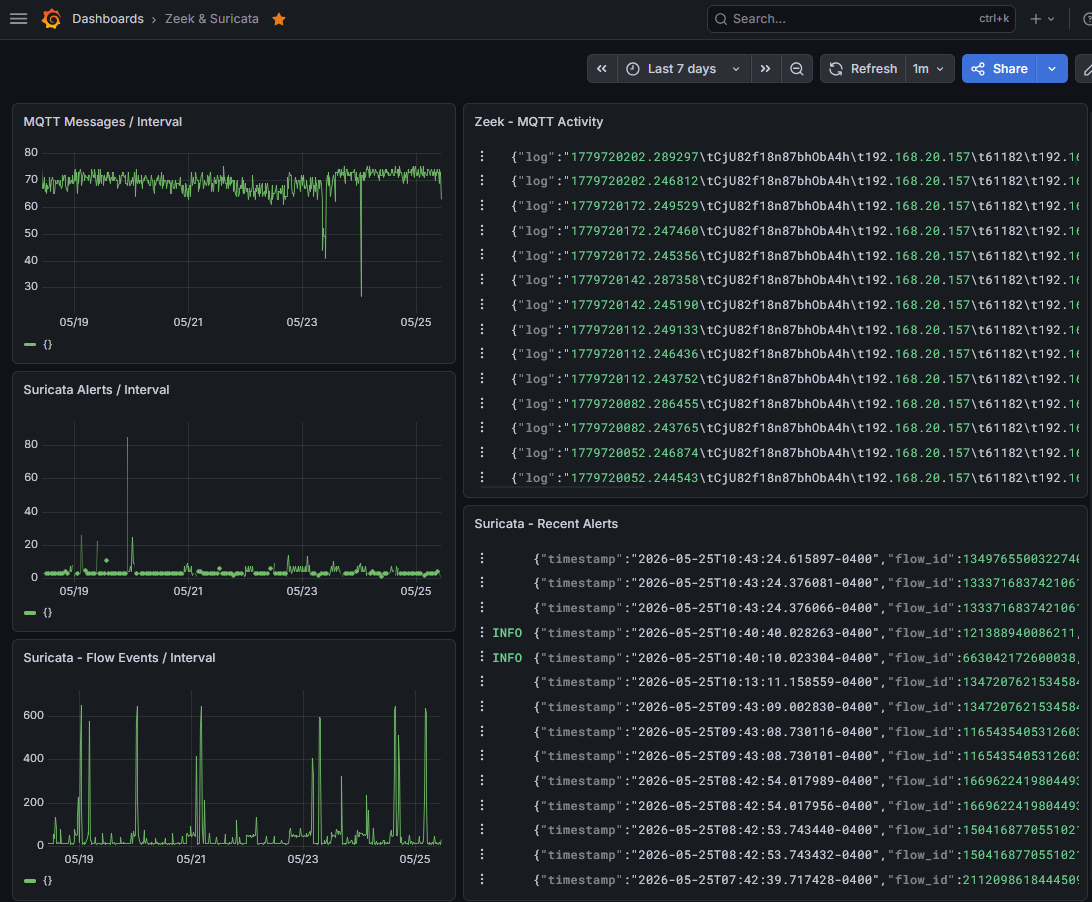Open row menu for alert 07:42:39.717428
1092x902 pixels.
pos(482,879)
